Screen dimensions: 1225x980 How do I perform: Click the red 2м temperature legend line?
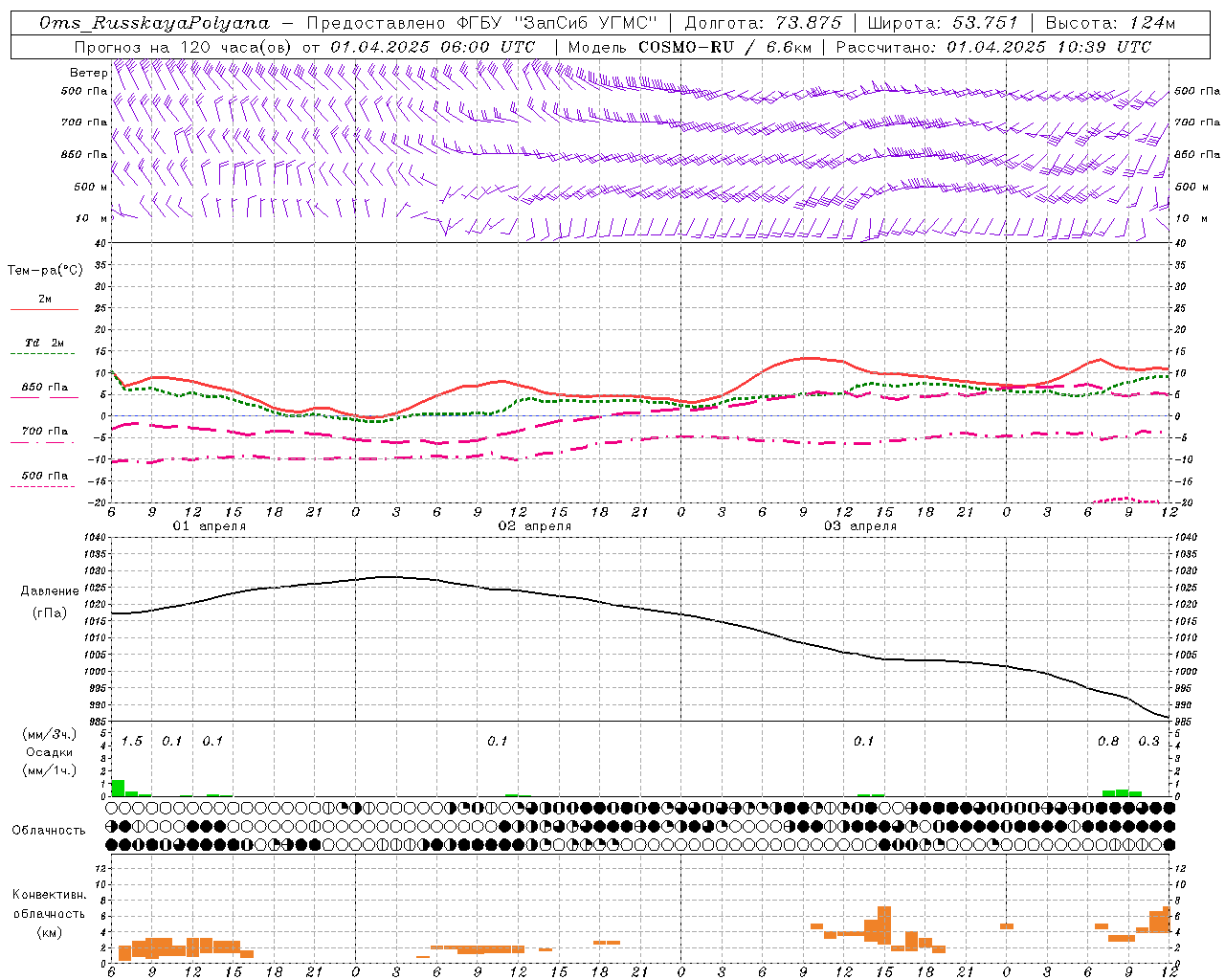click(44, 310)
